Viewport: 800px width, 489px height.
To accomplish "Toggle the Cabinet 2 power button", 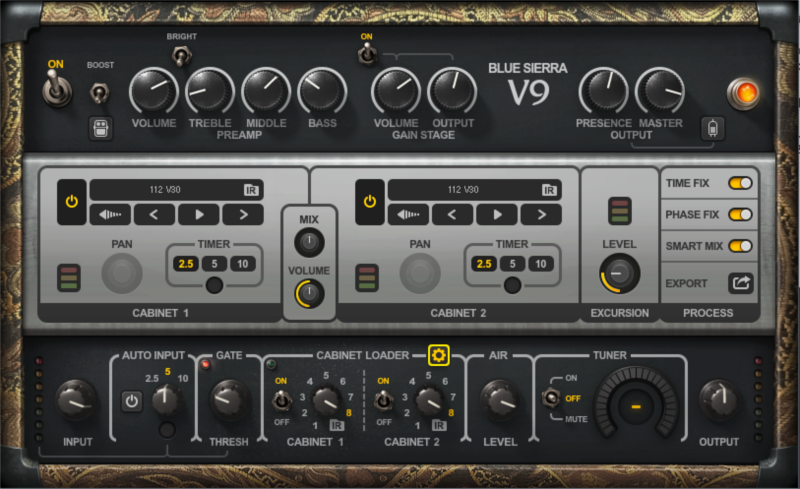I will tap(369, 202).
